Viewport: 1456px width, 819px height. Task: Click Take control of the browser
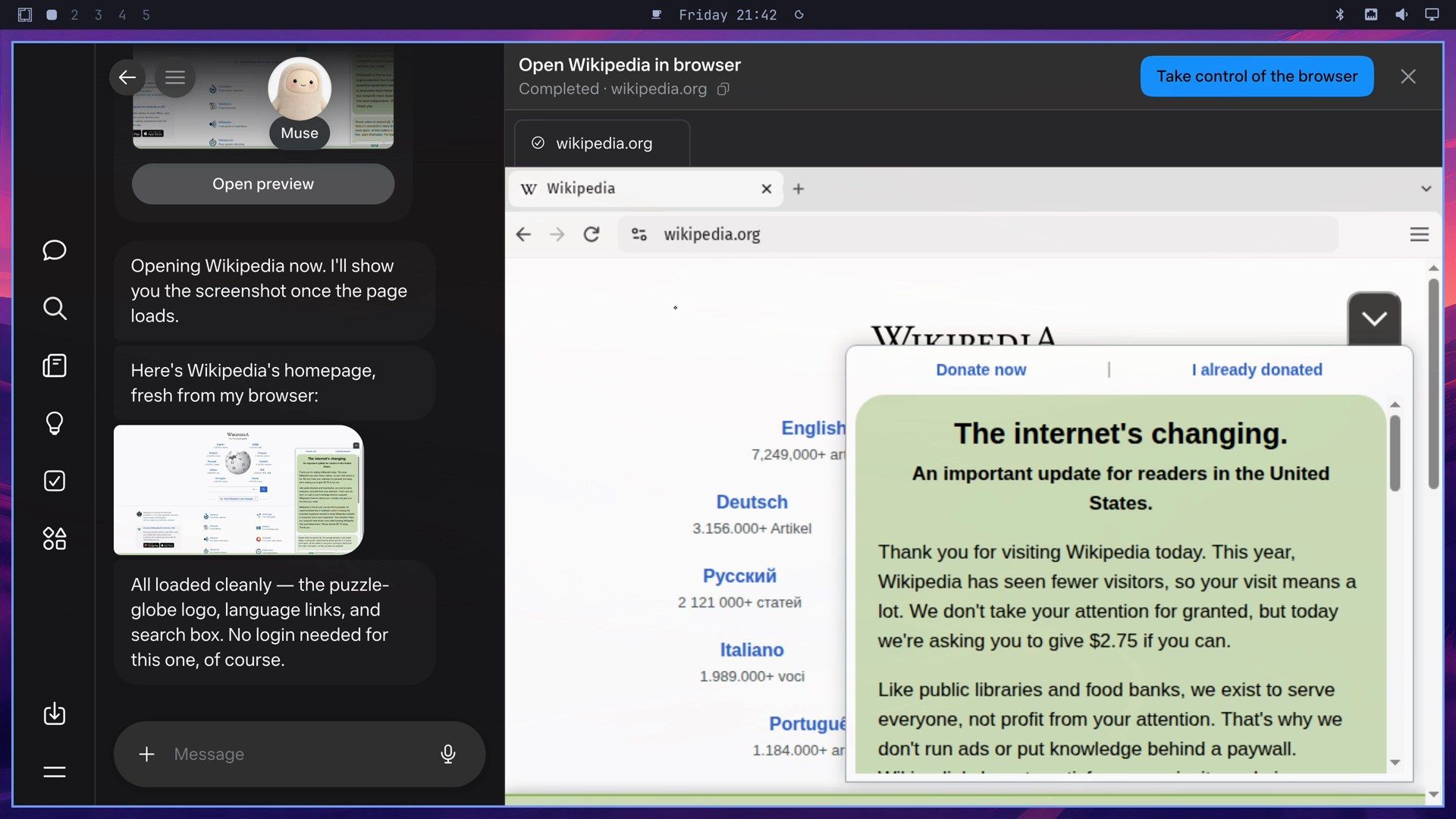point(1257,76)
